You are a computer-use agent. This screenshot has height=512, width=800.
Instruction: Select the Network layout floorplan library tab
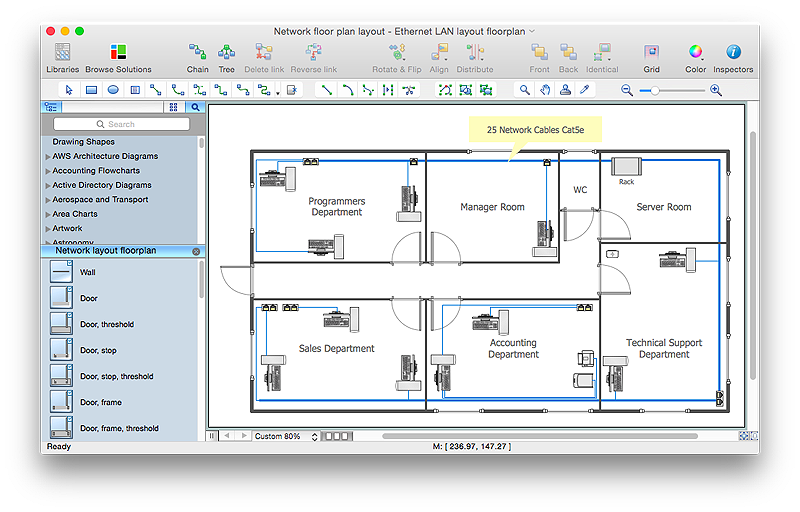[x=104, y=251]
